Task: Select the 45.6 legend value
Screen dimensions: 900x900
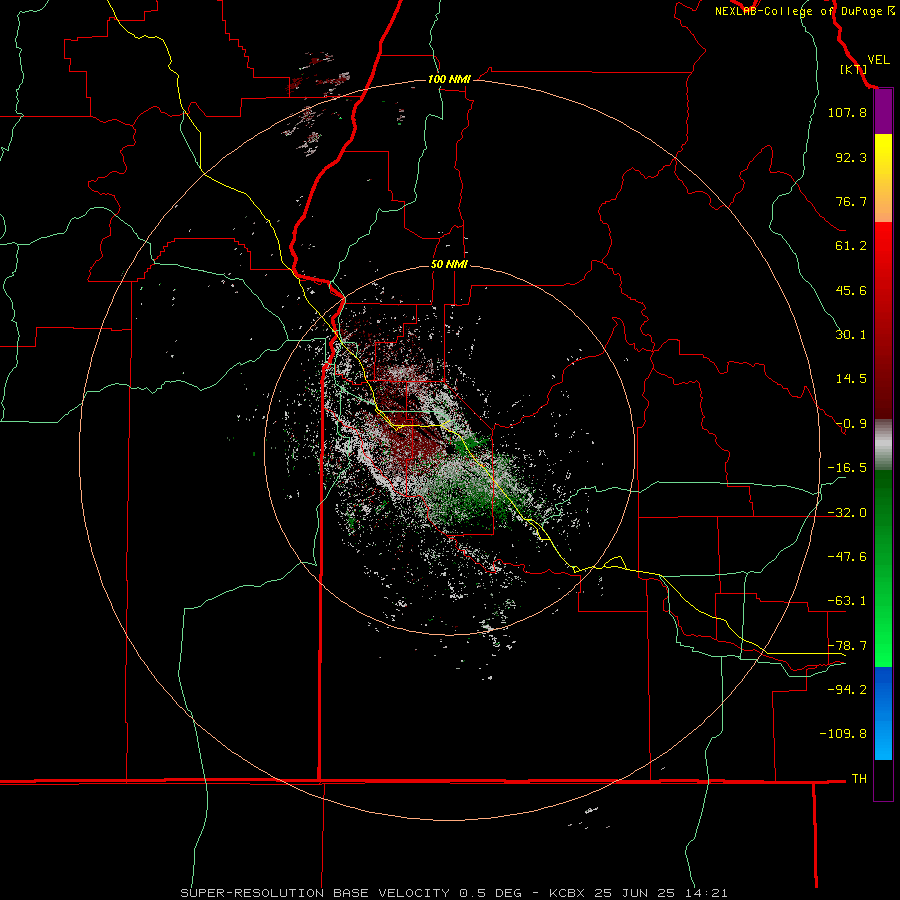Action: [851, 290]
